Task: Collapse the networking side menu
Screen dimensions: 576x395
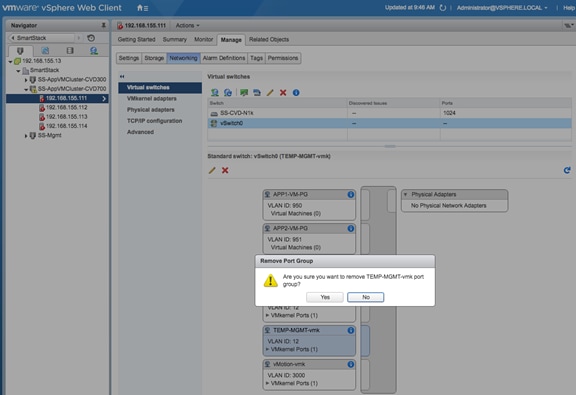Action: coord(122,76)
